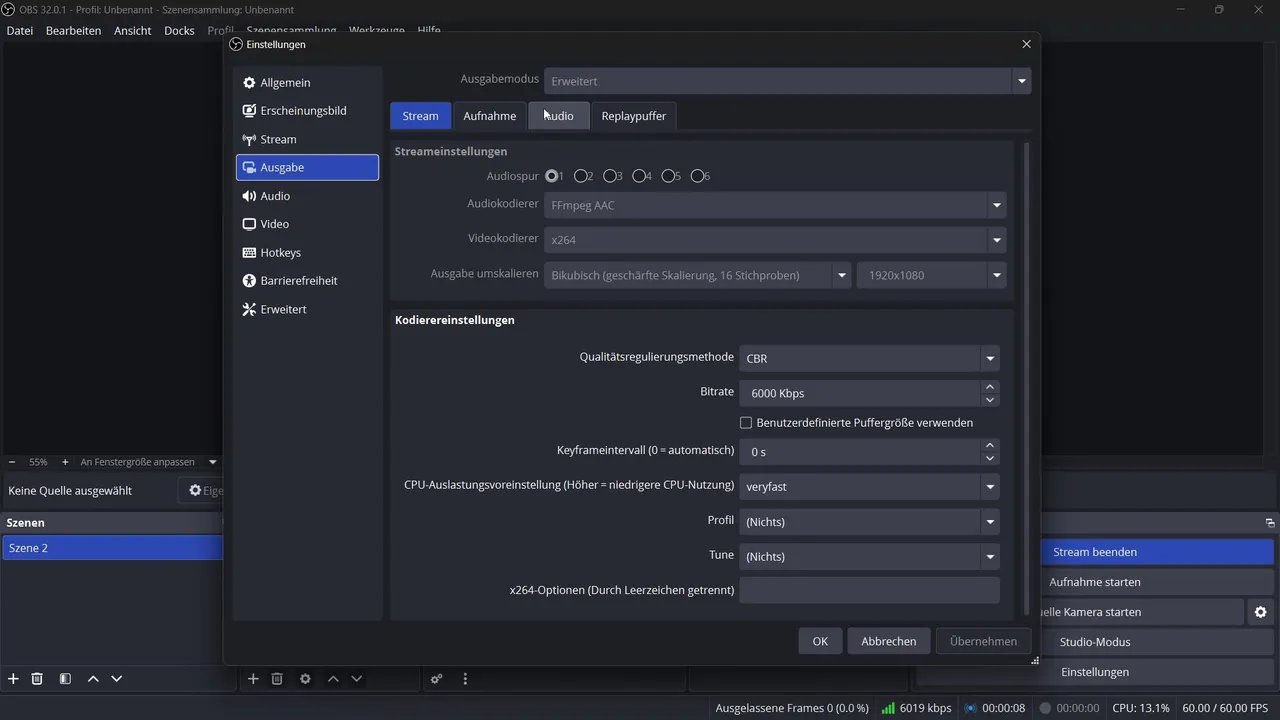1280x720 pixels.
Task: Open the Bikubisch scaling filter dropdown
Action: click(x=698, y=275)
